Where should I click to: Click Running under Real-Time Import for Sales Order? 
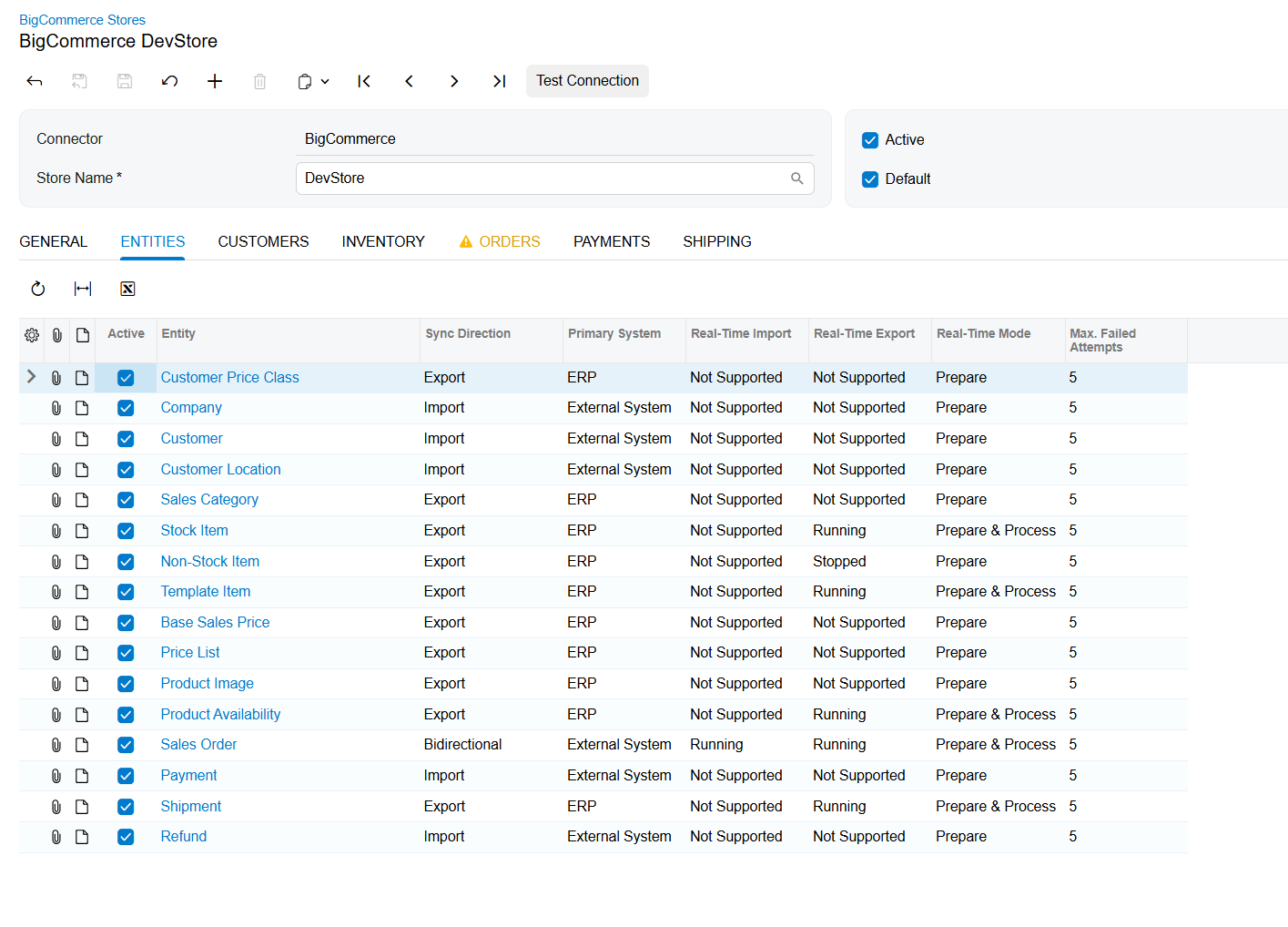tap(716, 744)
